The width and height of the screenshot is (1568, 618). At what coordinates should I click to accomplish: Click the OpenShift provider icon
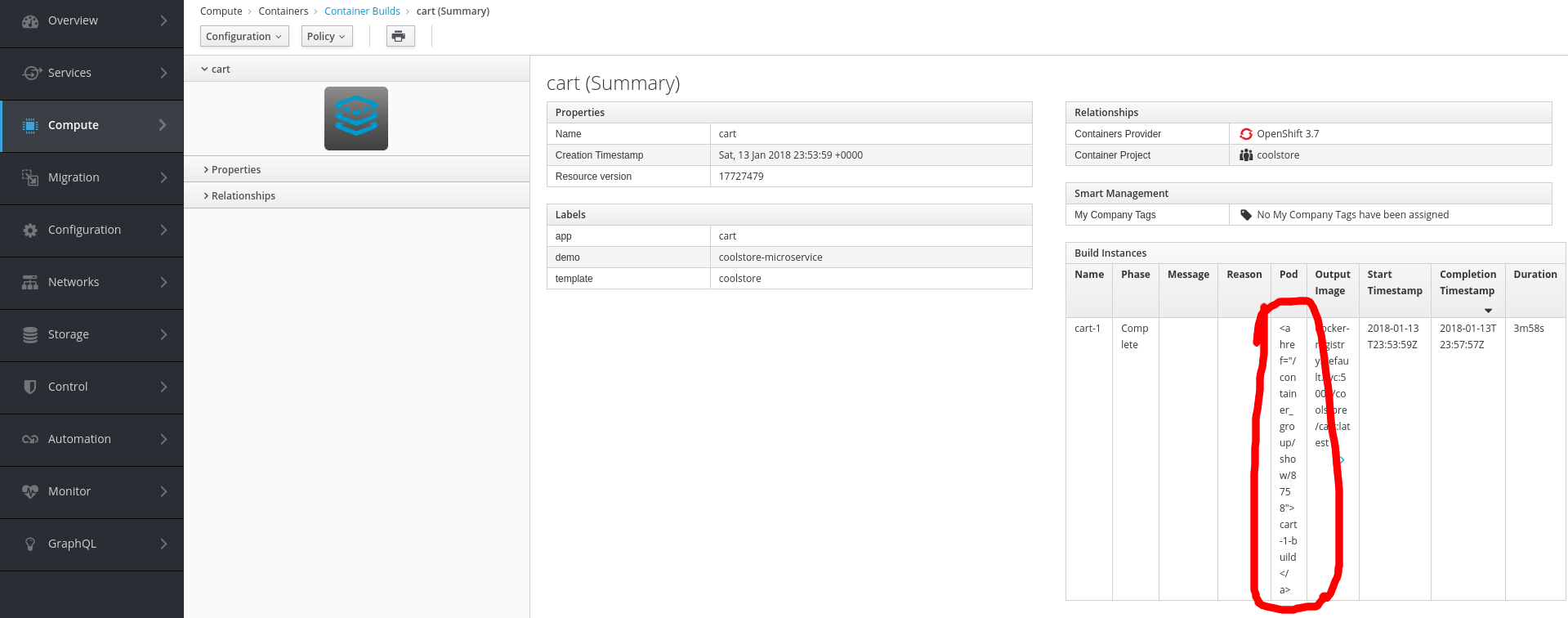1246,134
